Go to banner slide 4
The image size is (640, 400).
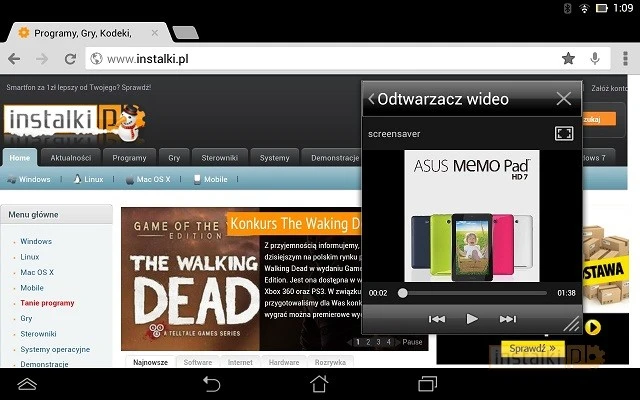pyautogui.click(x=389, y=342)
